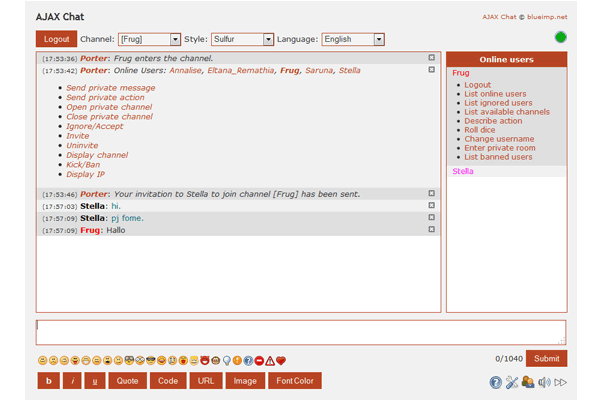Mute chat sounds with the speaker icon
The image size is (600, 400).
point(544,382)
